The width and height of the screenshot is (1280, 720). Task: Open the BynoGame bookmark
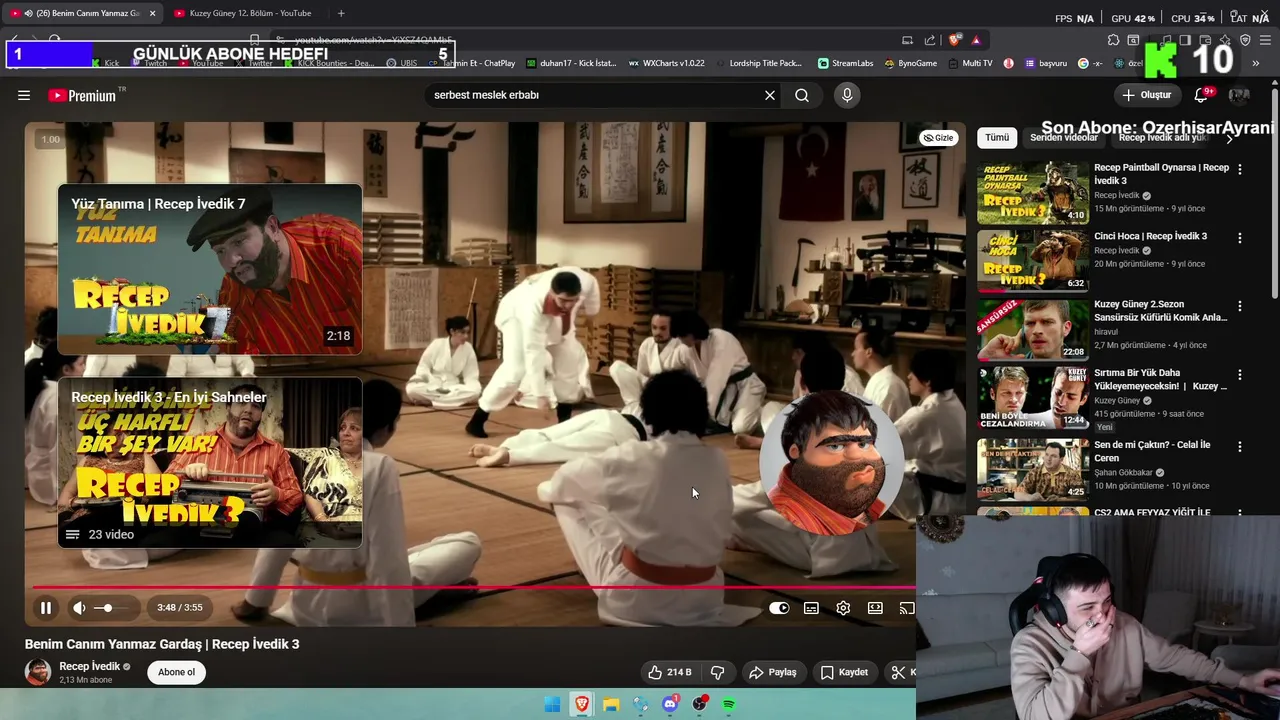911,63
